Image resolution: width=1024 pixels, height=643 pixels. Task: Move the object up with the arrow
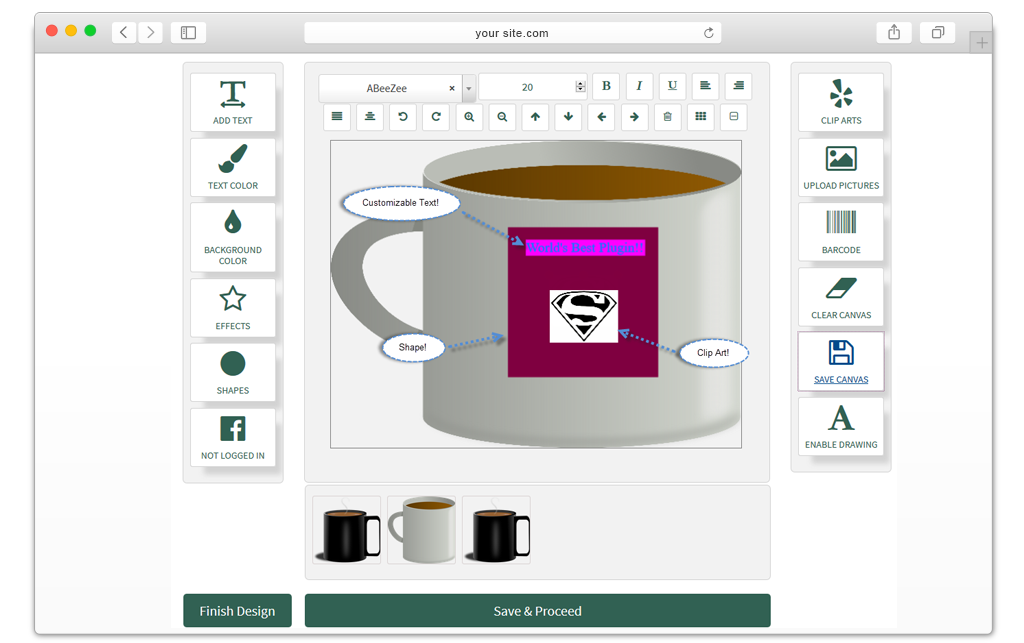[536, 116]
